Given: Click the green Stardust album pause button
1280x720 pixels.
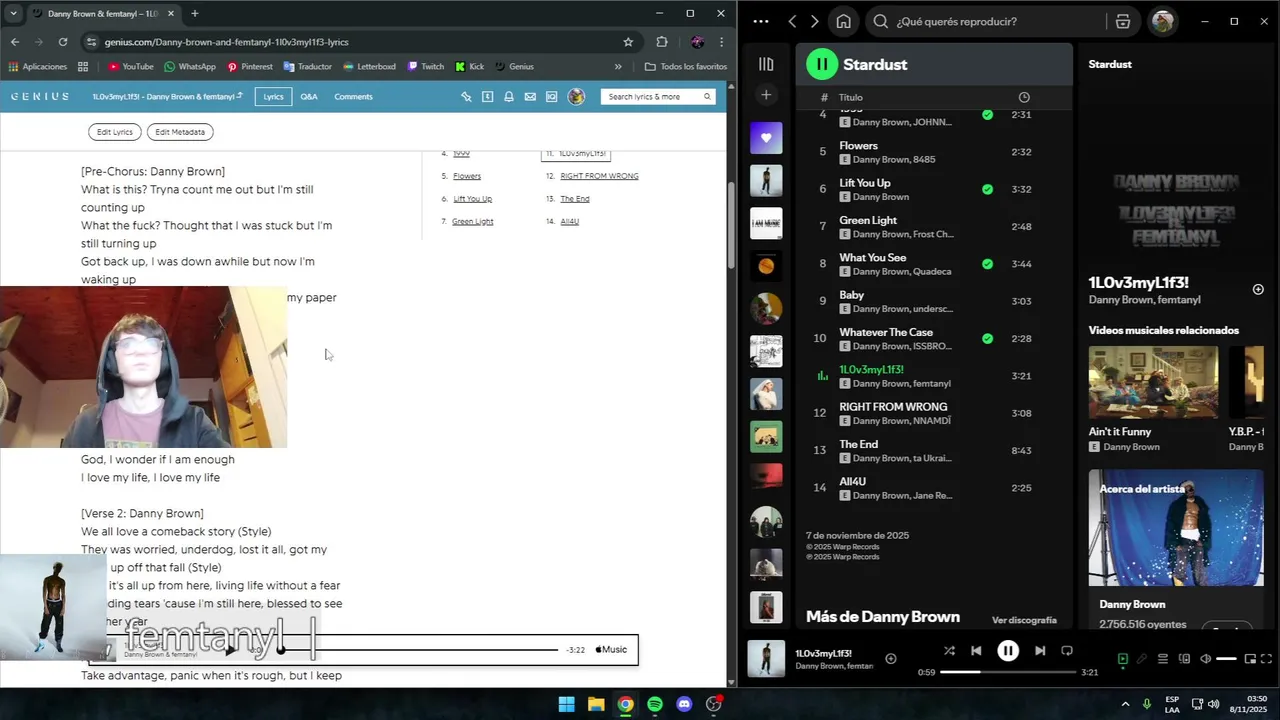Looking at the screenshot, I should [822, 64].
